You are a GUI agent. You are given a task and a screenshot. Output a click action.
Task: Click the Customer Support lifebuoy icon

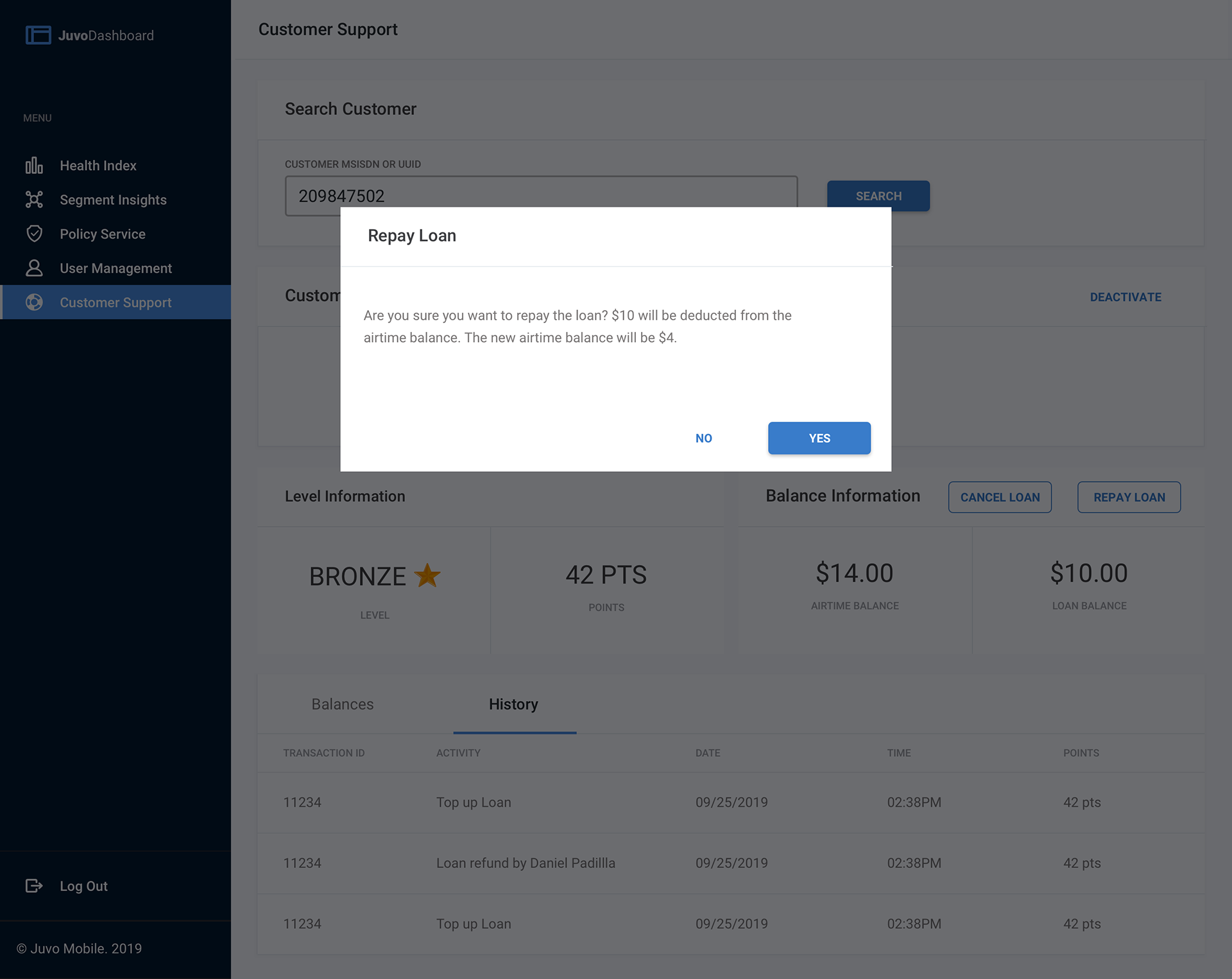[34, 302]
